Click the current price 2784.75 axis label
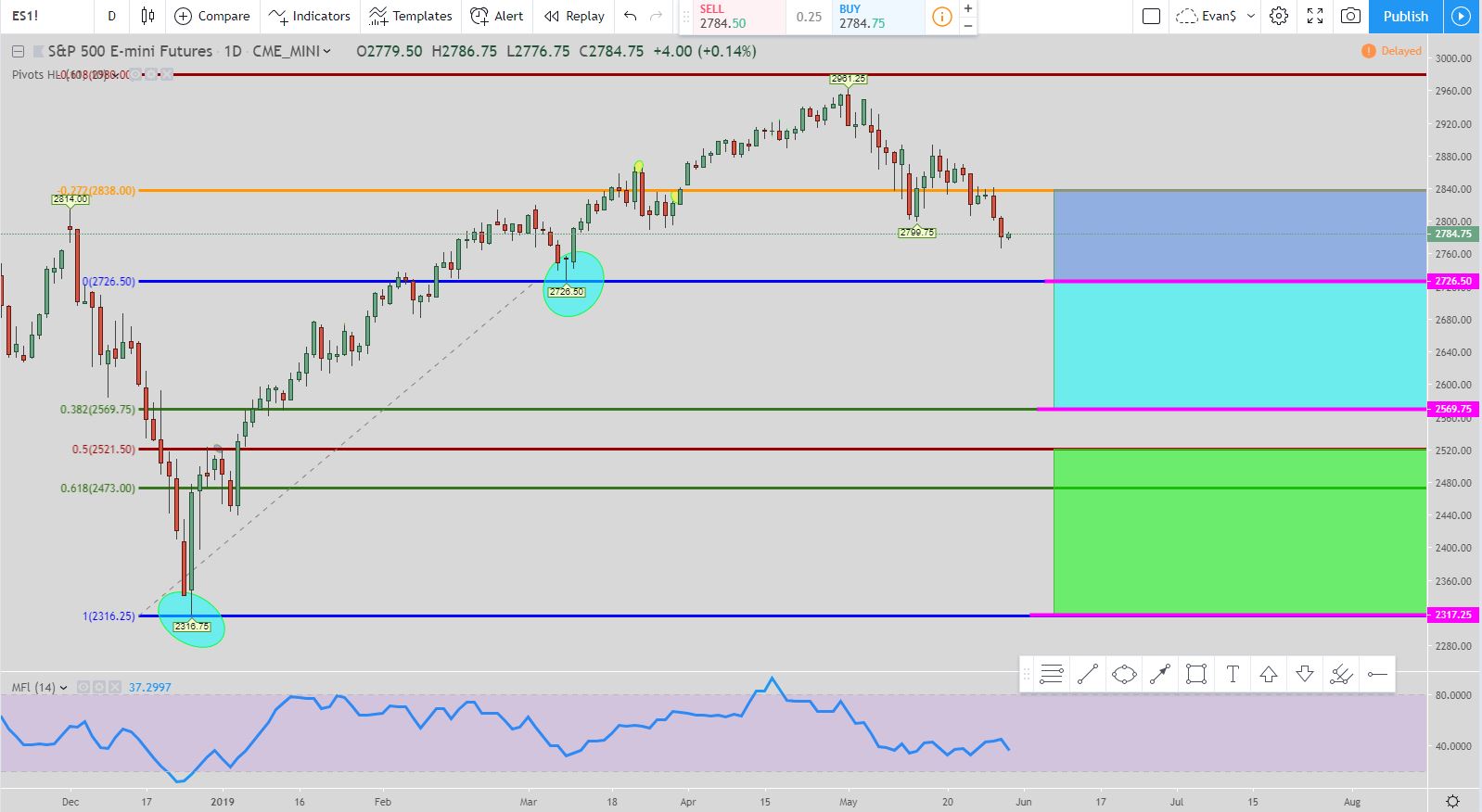Screen dimensions: 1482x812 tap(1453, 234)
